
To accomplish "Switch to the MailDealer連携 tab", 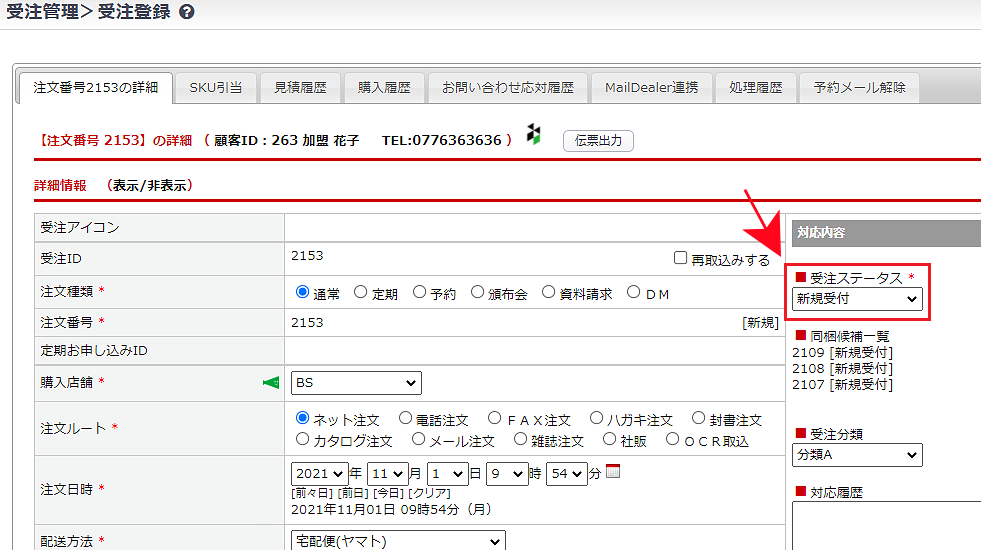I will pyautogui.click(x=651, y=88).
